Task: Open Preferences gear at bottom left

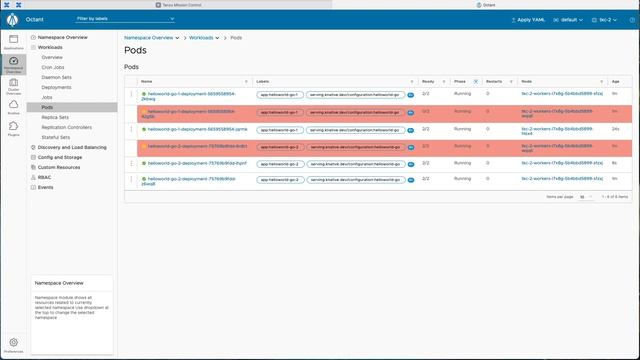Action: 13,345
